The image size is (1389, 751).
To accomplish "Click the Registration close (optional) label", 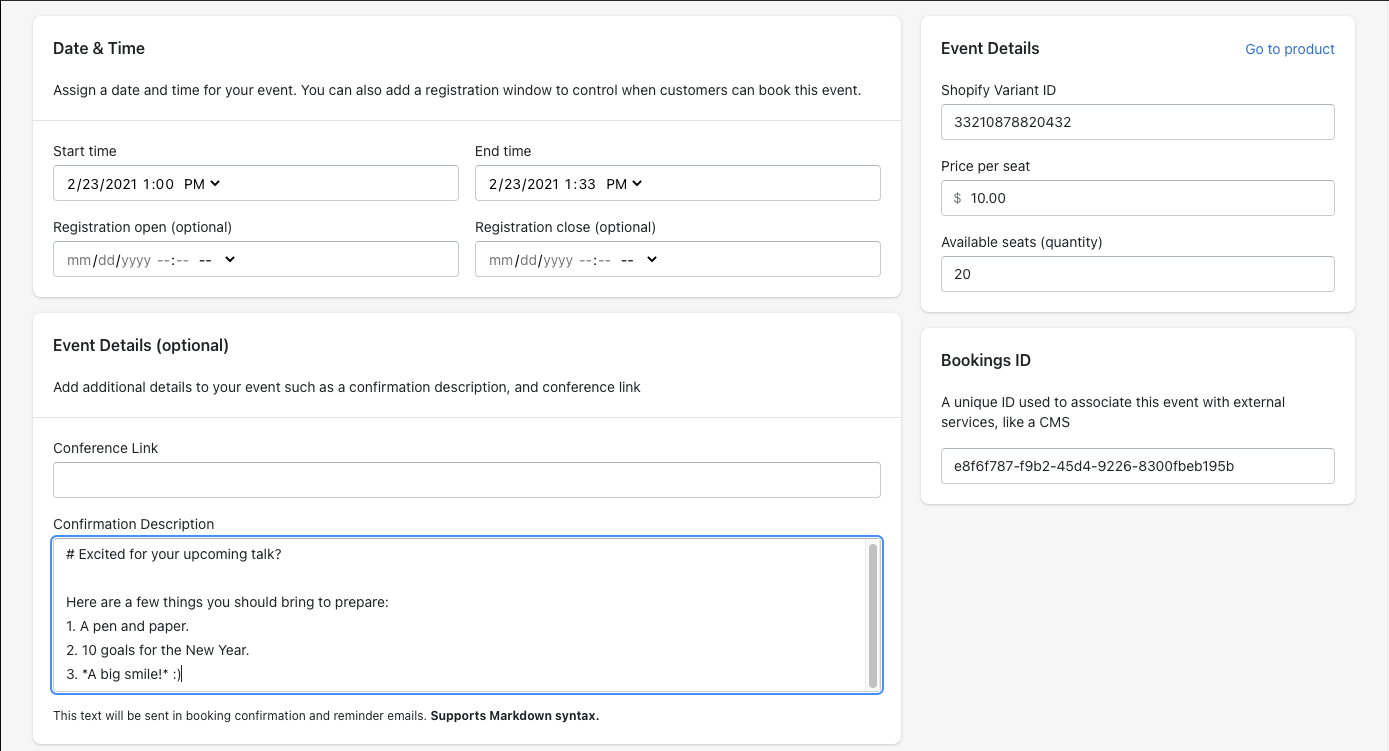I will pyautogui.click(x=565, y=227).
